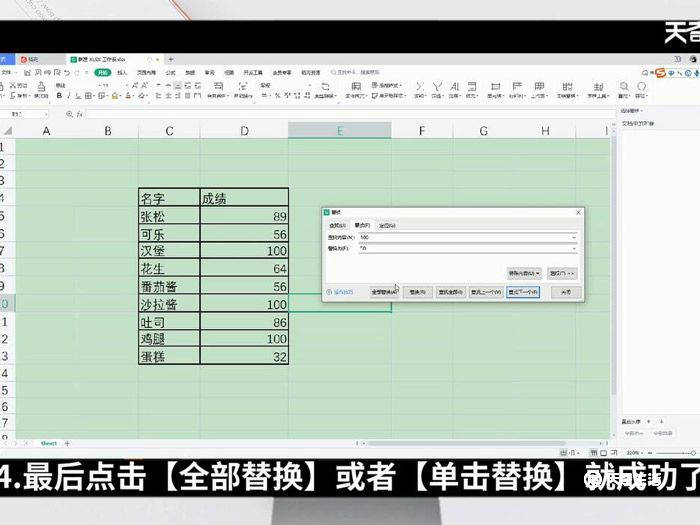Click the Close button in the replace dialog
This screenshot has width=700, height=525.
click(x=566, y=292)
